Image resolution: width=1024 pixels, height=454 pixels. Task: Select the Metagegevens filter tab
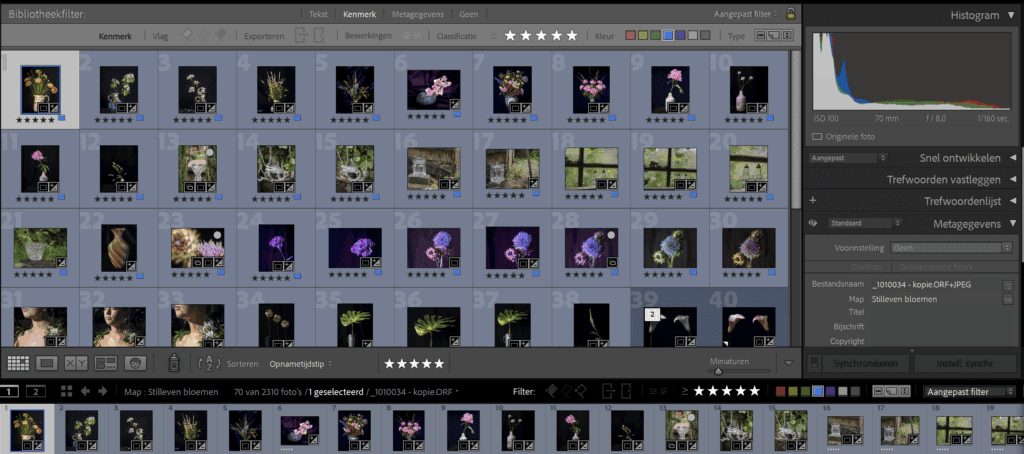(x=420, y=15)
